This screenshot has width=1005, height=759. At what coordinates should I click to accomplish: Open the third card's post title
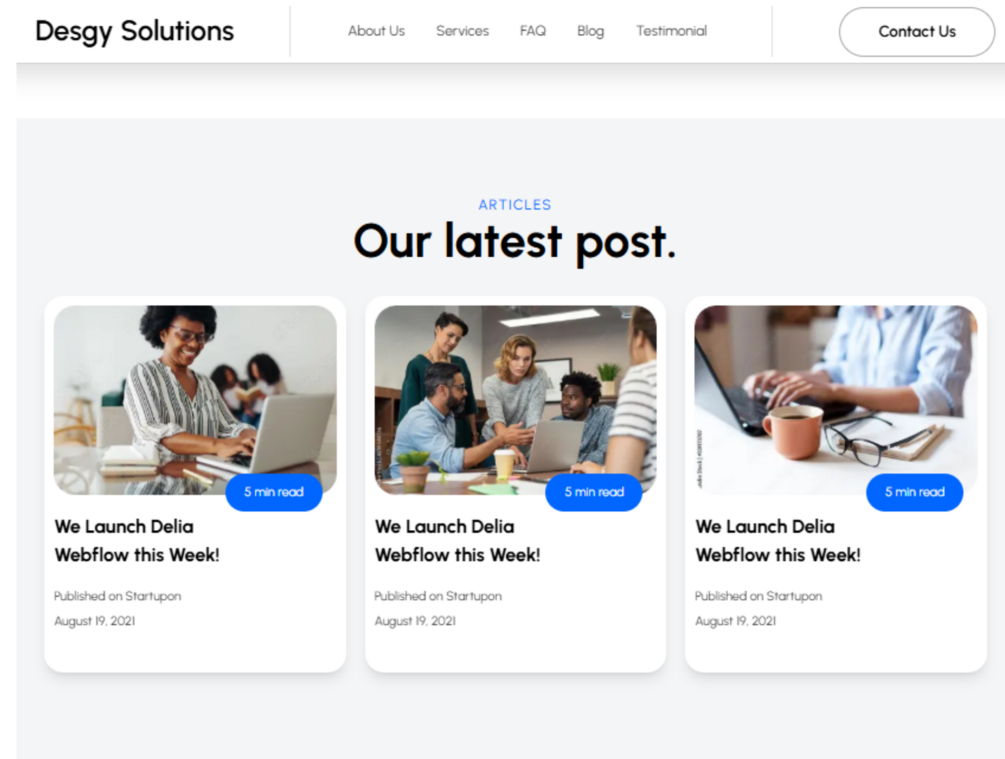coord(778,540)
